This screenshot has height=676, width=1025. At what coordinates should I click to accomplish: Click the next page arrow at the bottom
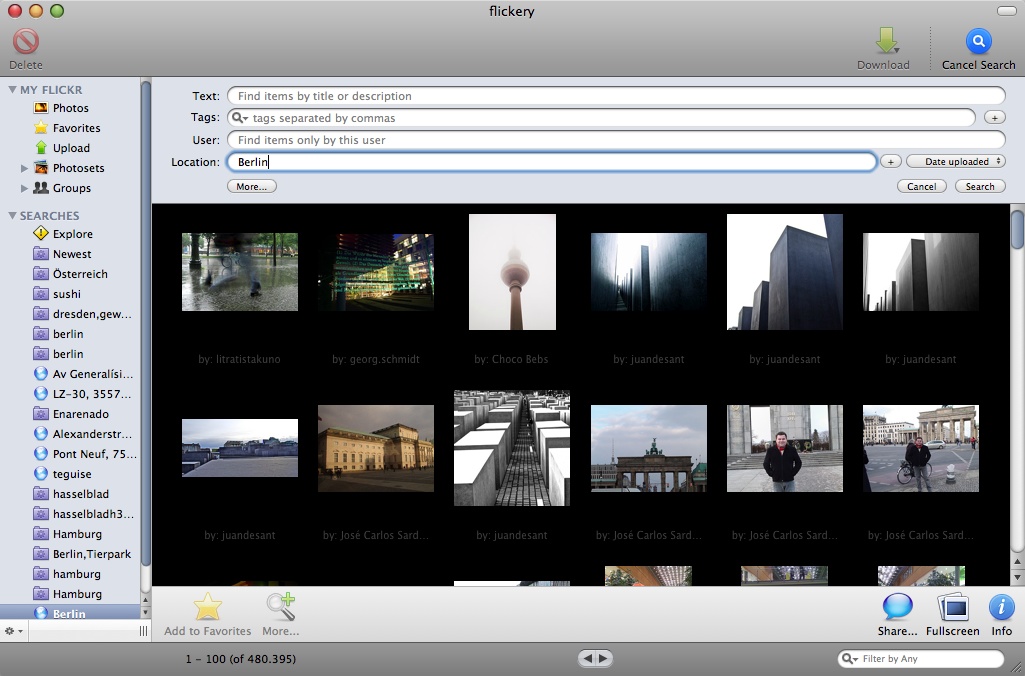(x=604, y=658)
